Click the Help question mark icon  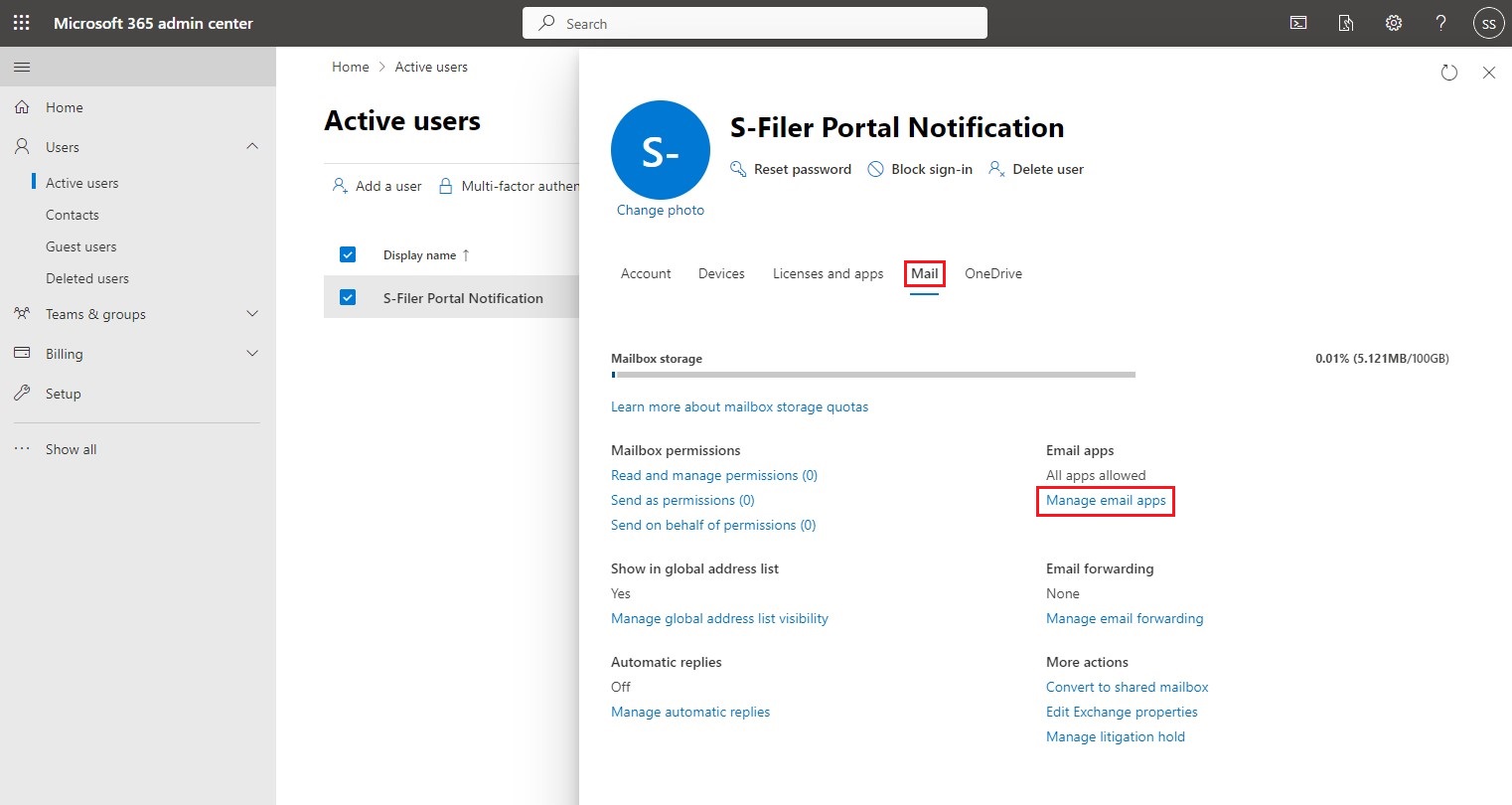point(1441,23)
